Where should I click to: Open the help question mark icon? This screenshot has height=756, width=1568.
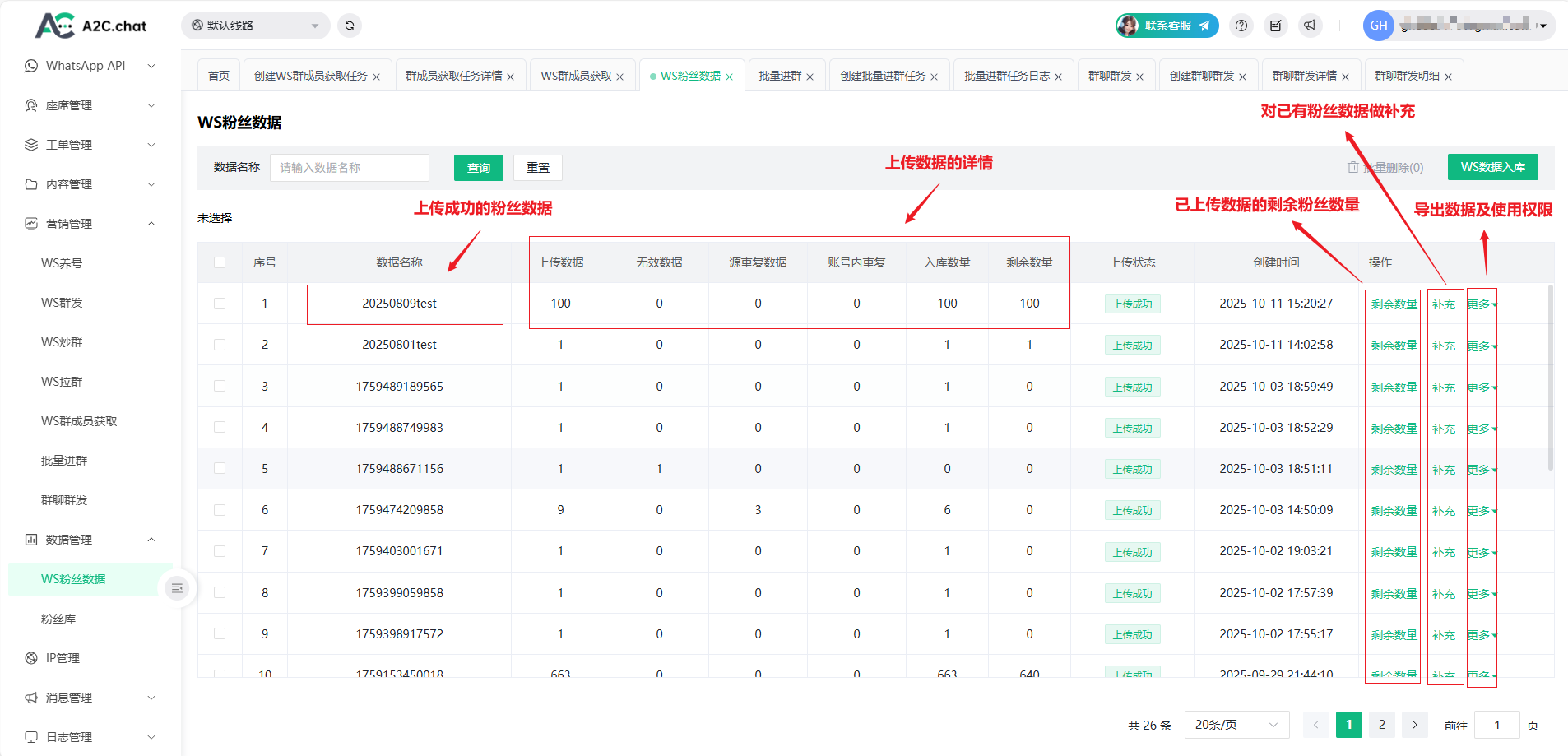point(1241,26)
